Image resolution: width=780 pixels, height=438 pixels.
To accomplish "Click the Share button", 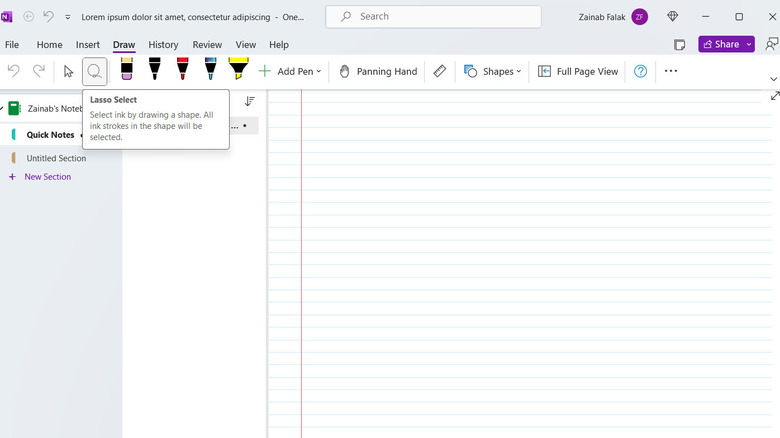I will coord(726,44).
